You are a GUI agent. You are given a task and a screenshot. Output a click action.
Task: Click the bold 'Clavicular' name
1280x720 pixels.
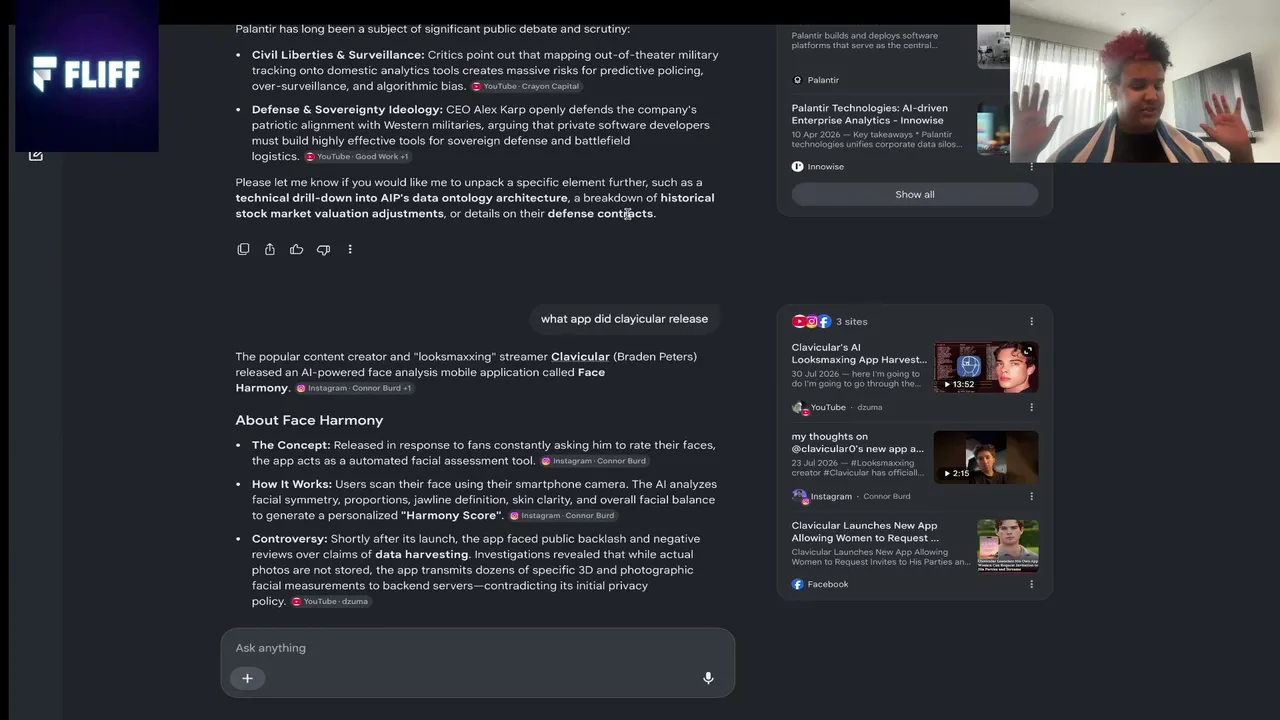point(580,357)
